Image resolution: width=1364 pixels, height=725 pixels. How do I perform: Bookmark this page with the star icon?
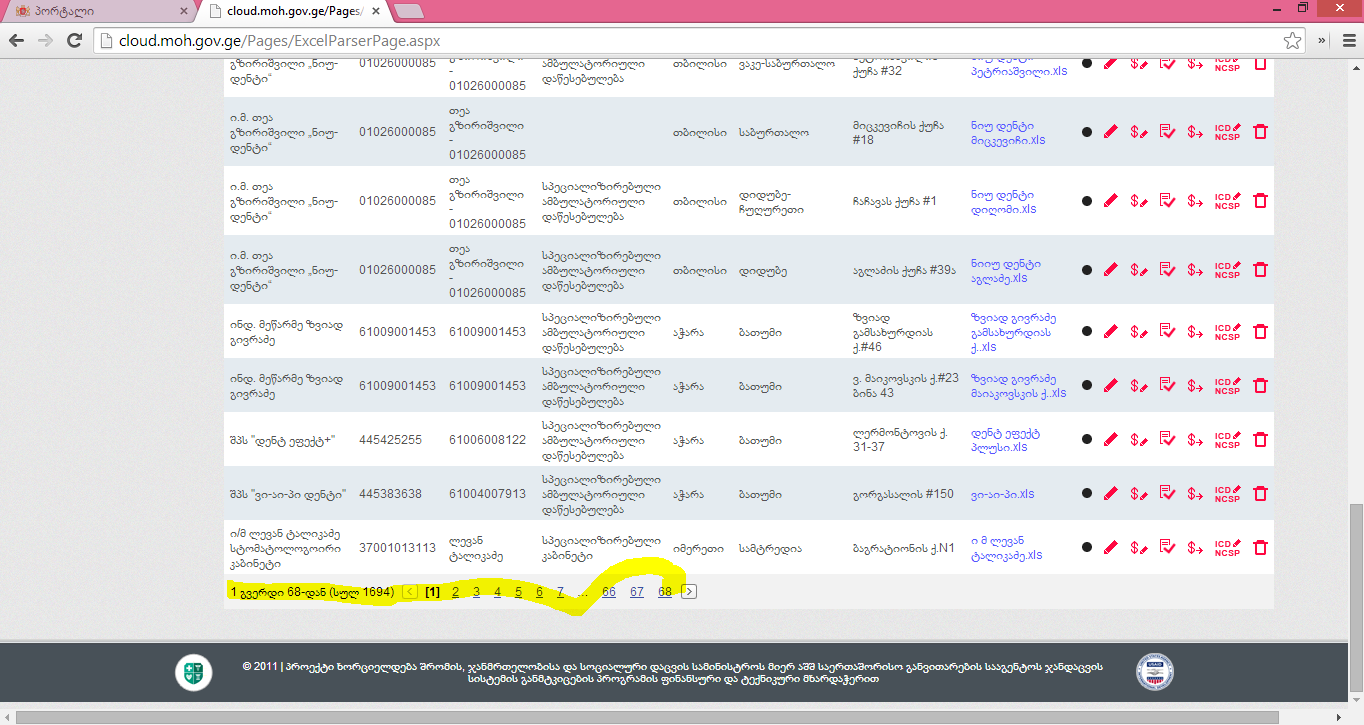pyautogui.click(x=1292, y=41)
